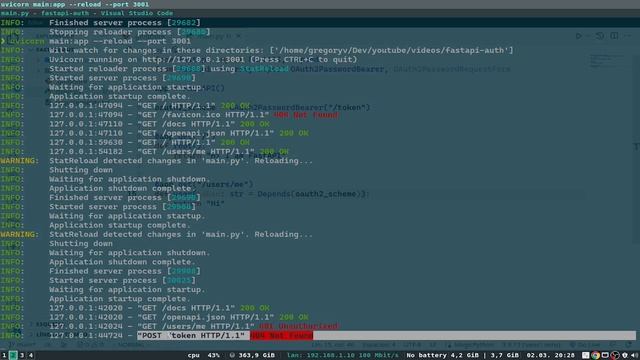The width and height of the screenshot is (640, 360).
Task: Click the first "StatReload detected changes" warning line
Action: (x=157, y=161)
